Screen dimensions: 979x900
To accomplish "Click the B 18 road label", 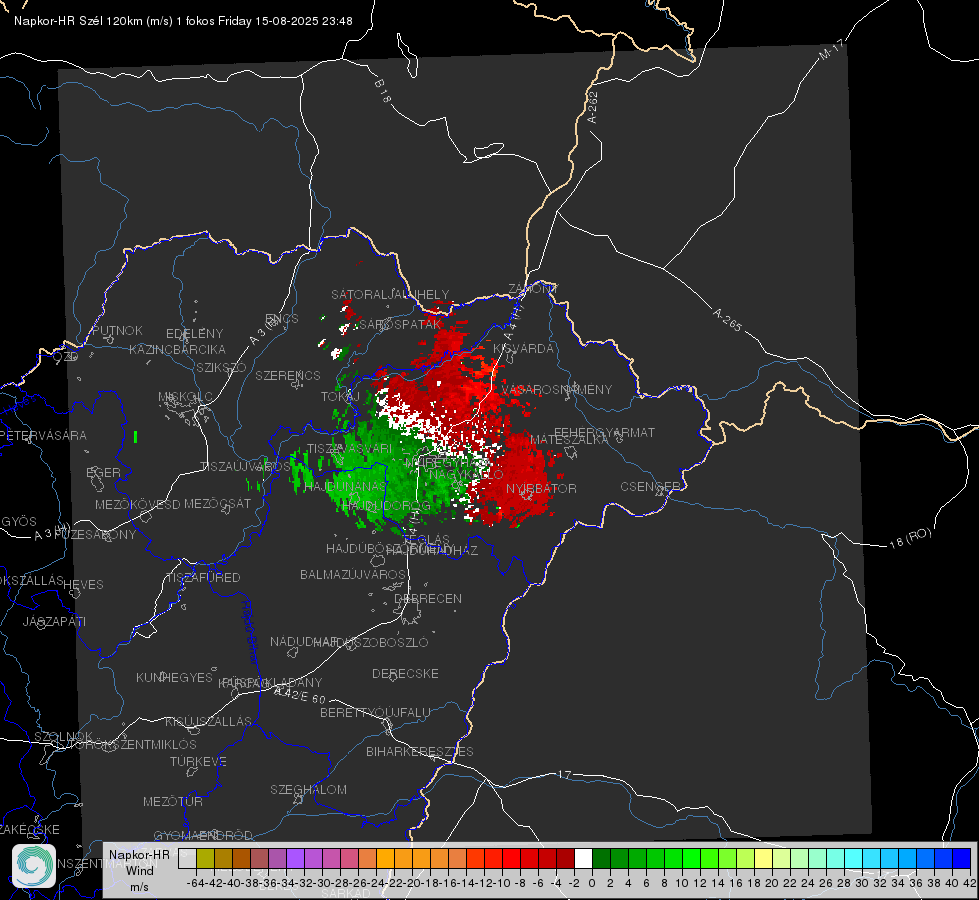I will [383, 91].
